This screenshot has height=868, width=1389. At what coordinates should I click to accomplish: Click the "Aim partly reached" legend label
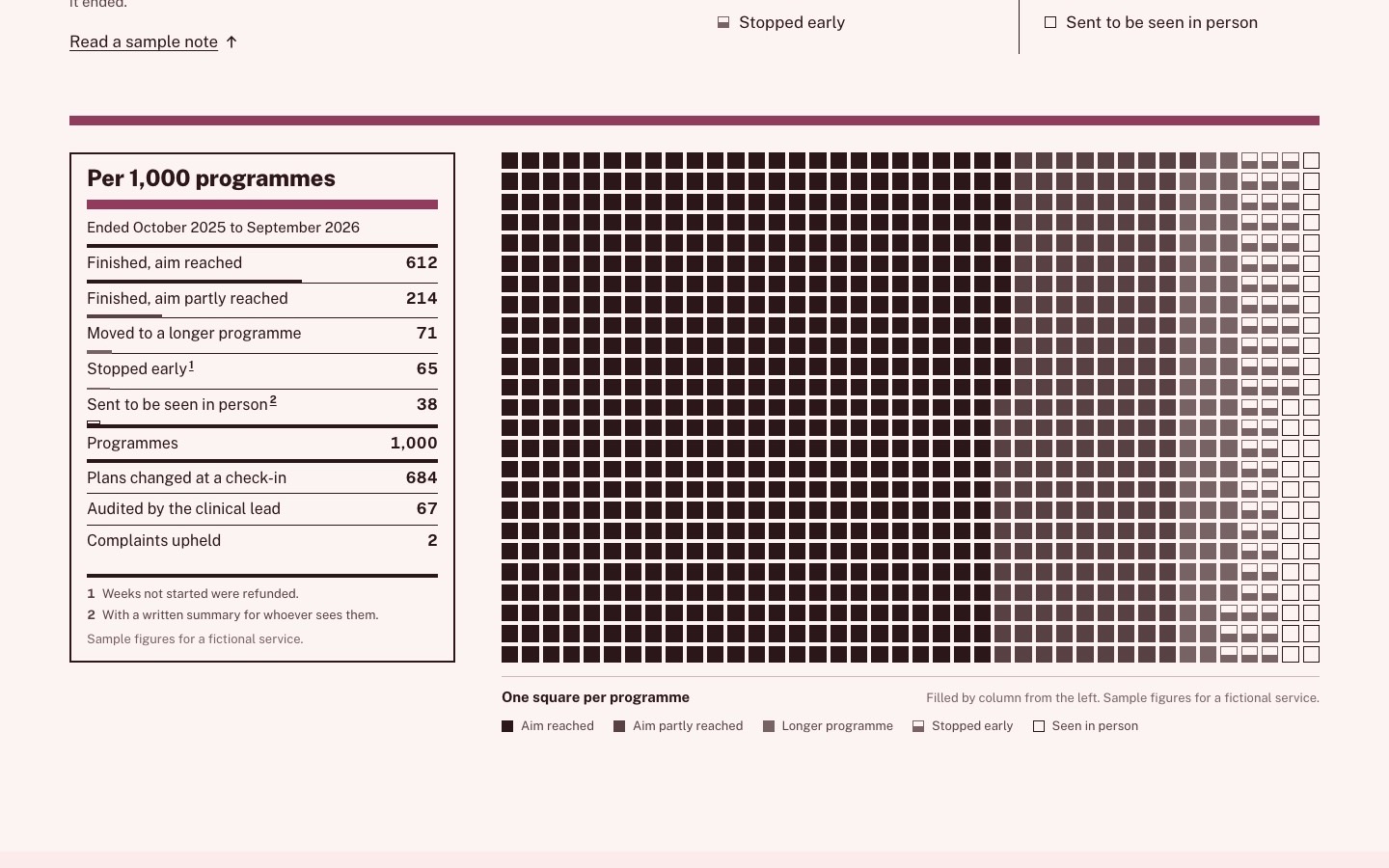[688, 726]
